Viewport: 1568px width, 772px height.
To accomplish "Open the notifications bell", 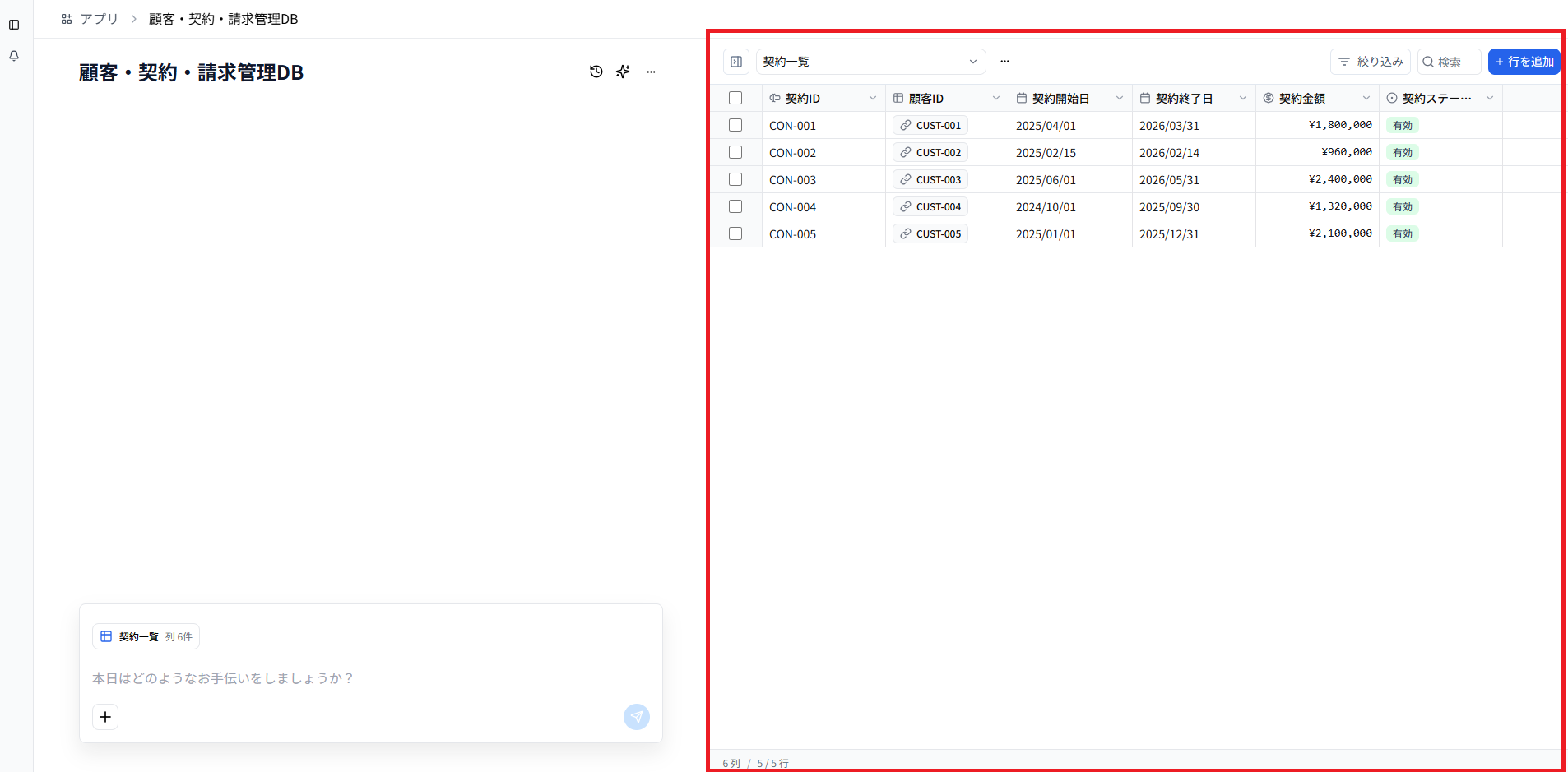I will pos(14,56).
